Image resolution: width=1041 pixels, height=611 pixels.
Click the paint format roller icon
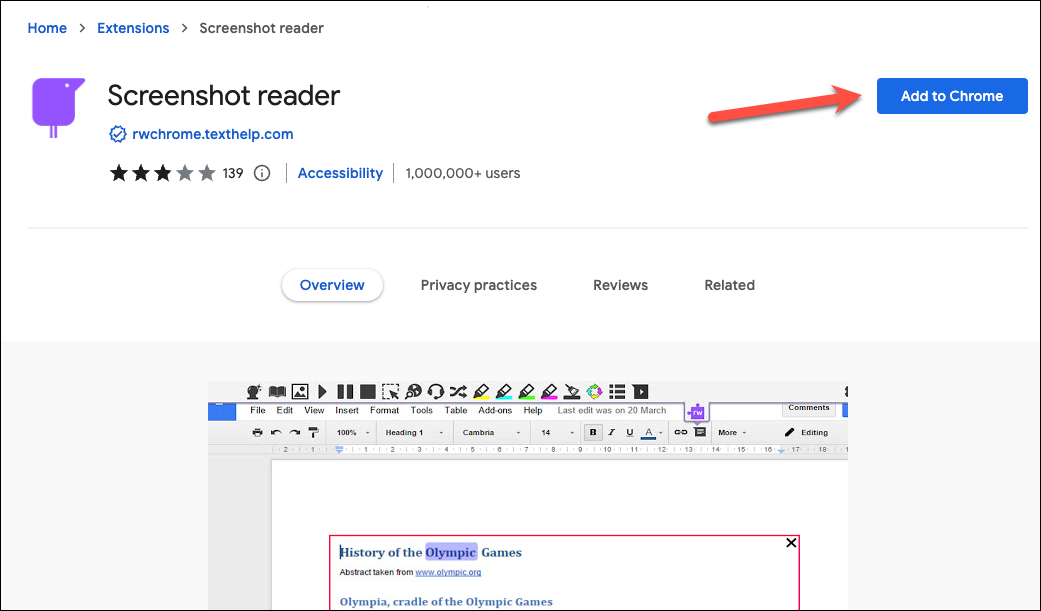click(313, 432)
